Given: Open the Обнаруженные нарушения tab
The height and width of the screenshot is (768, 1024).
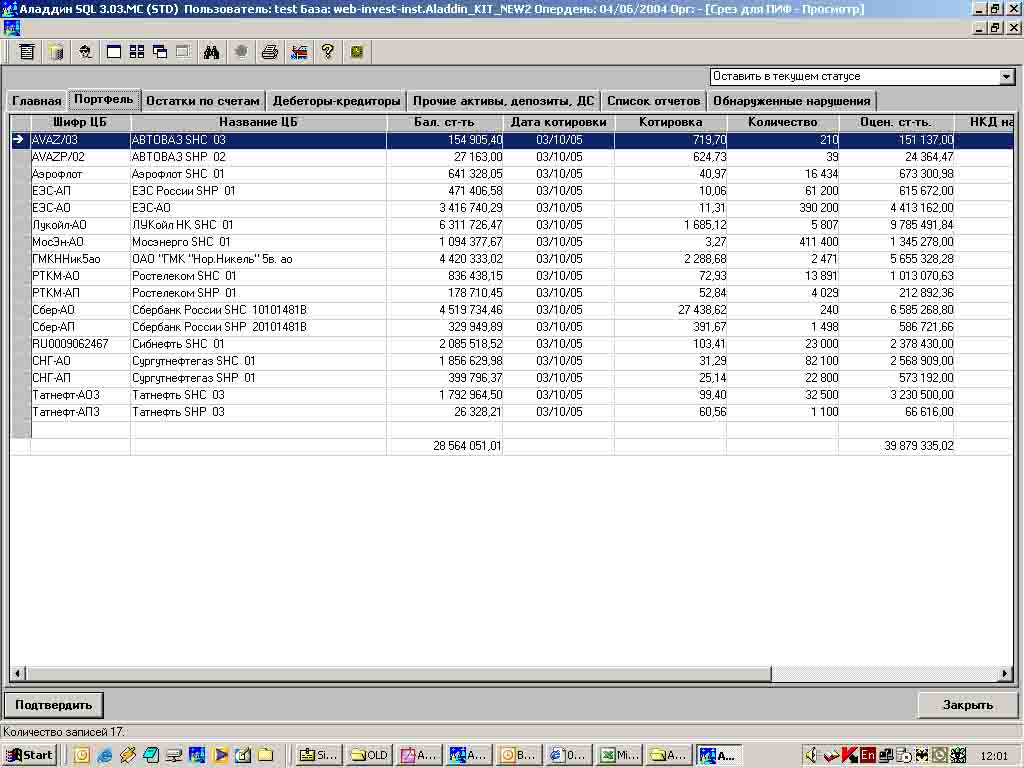Looking at the screenshot, I should coord(792,101).
